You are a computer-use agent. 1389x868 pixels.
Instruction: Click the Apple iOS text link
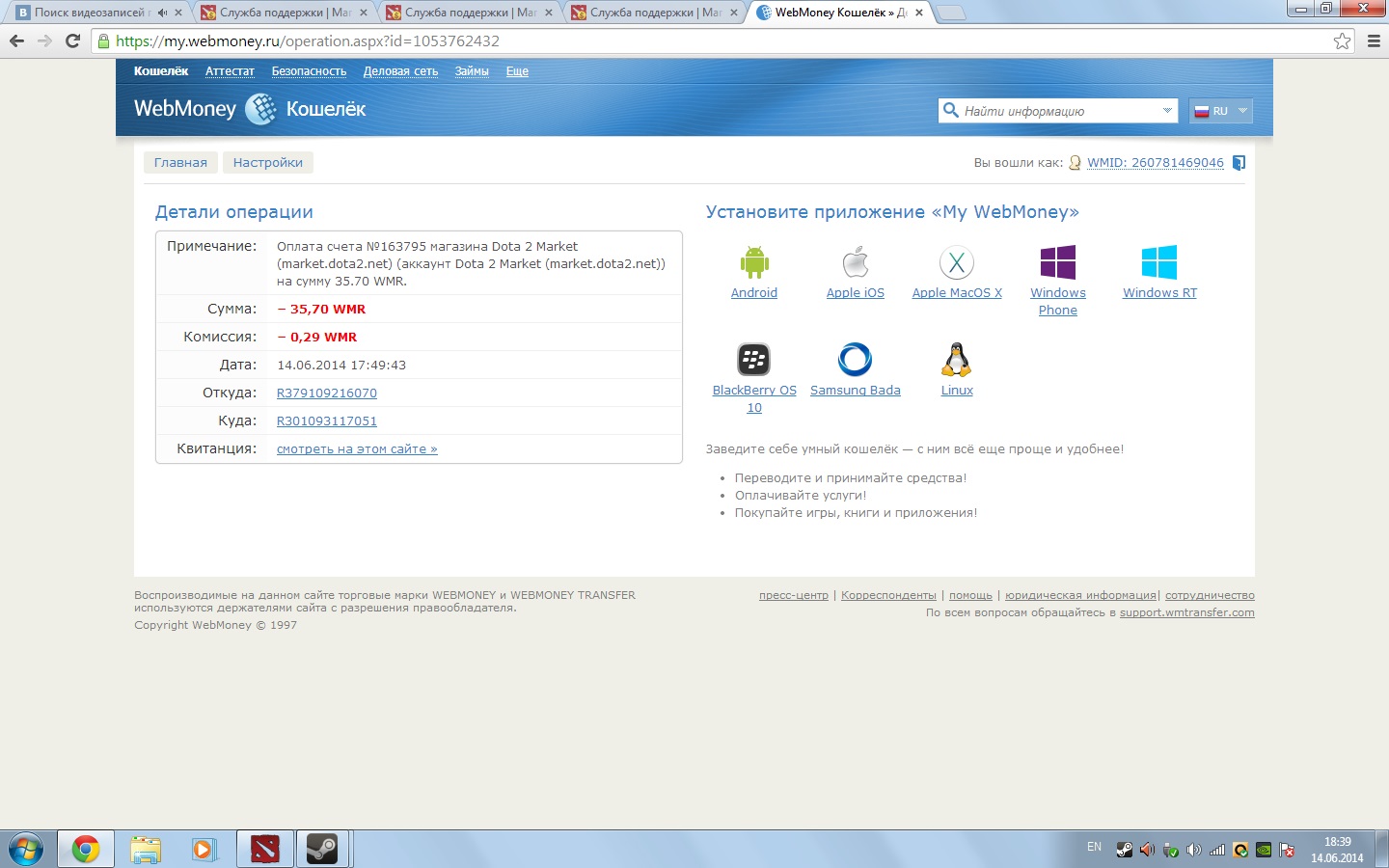coord(856,293)
